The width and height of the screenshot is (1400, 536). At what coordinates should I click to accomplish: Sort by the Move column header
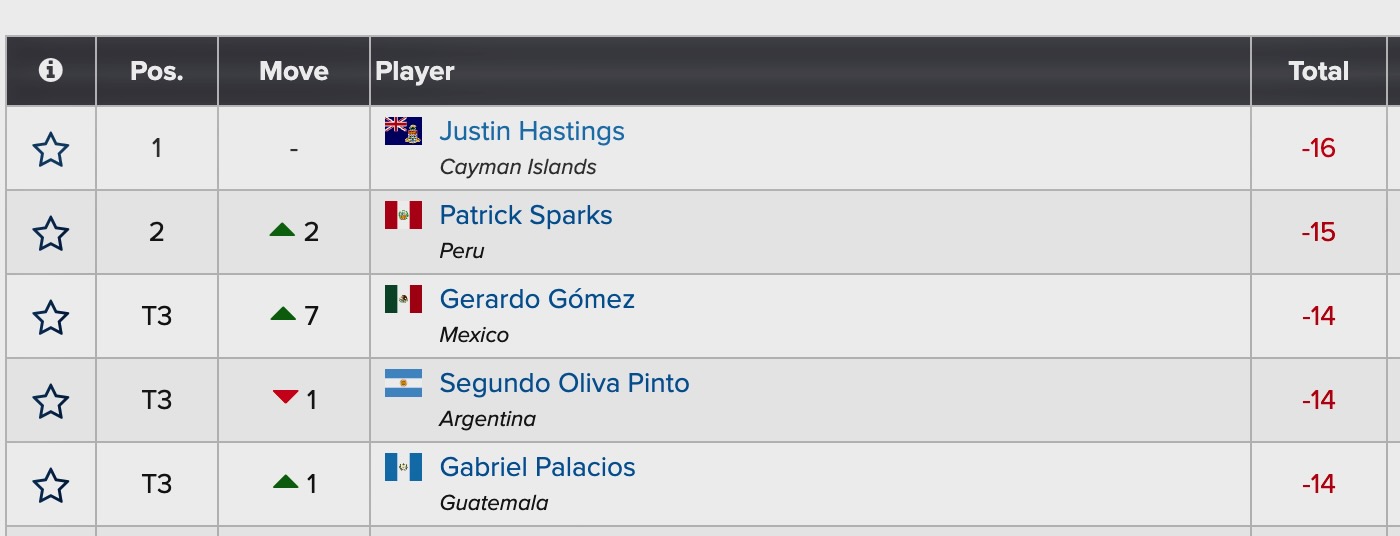pos(294,71)
